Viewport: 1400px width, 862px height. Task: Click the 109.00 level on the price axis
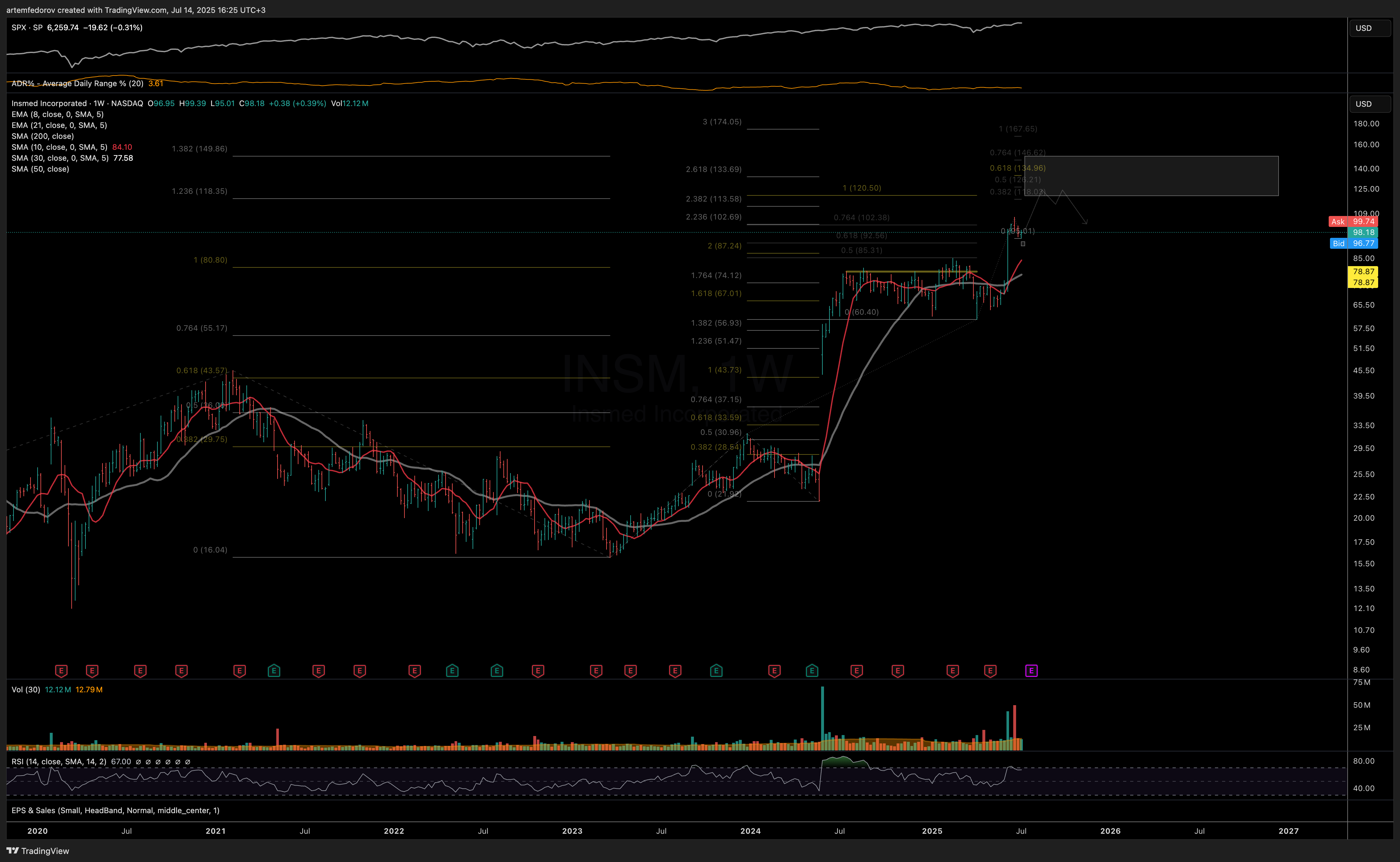(x=1366, y=213)
